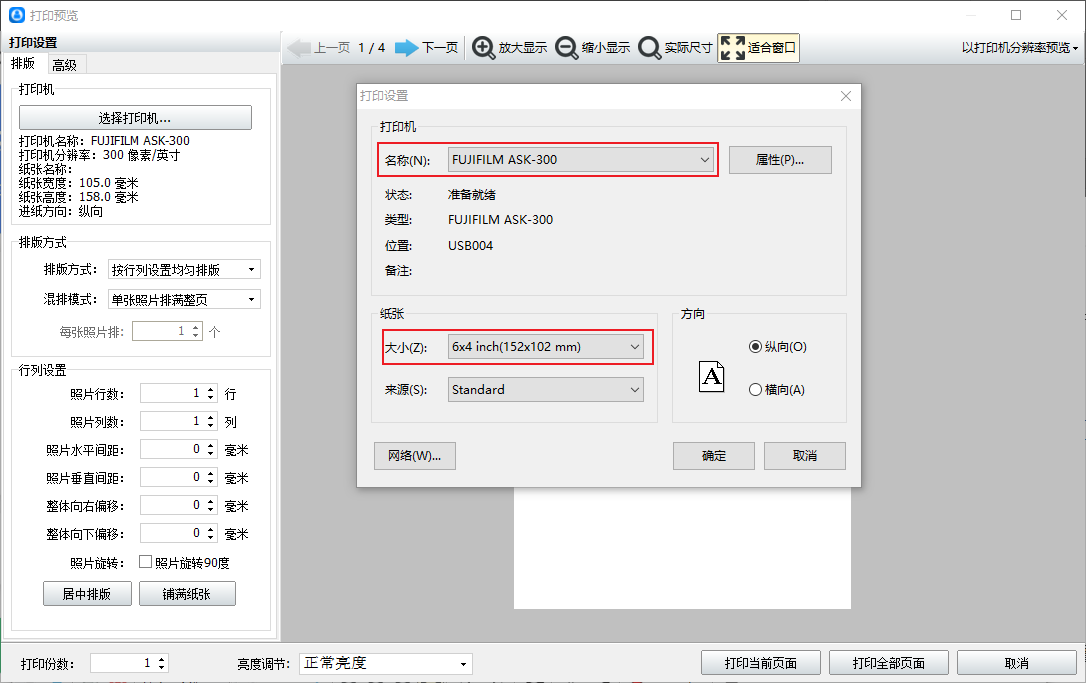
Task: Open printer 属性(P) properties
Action: click(780, 160)
